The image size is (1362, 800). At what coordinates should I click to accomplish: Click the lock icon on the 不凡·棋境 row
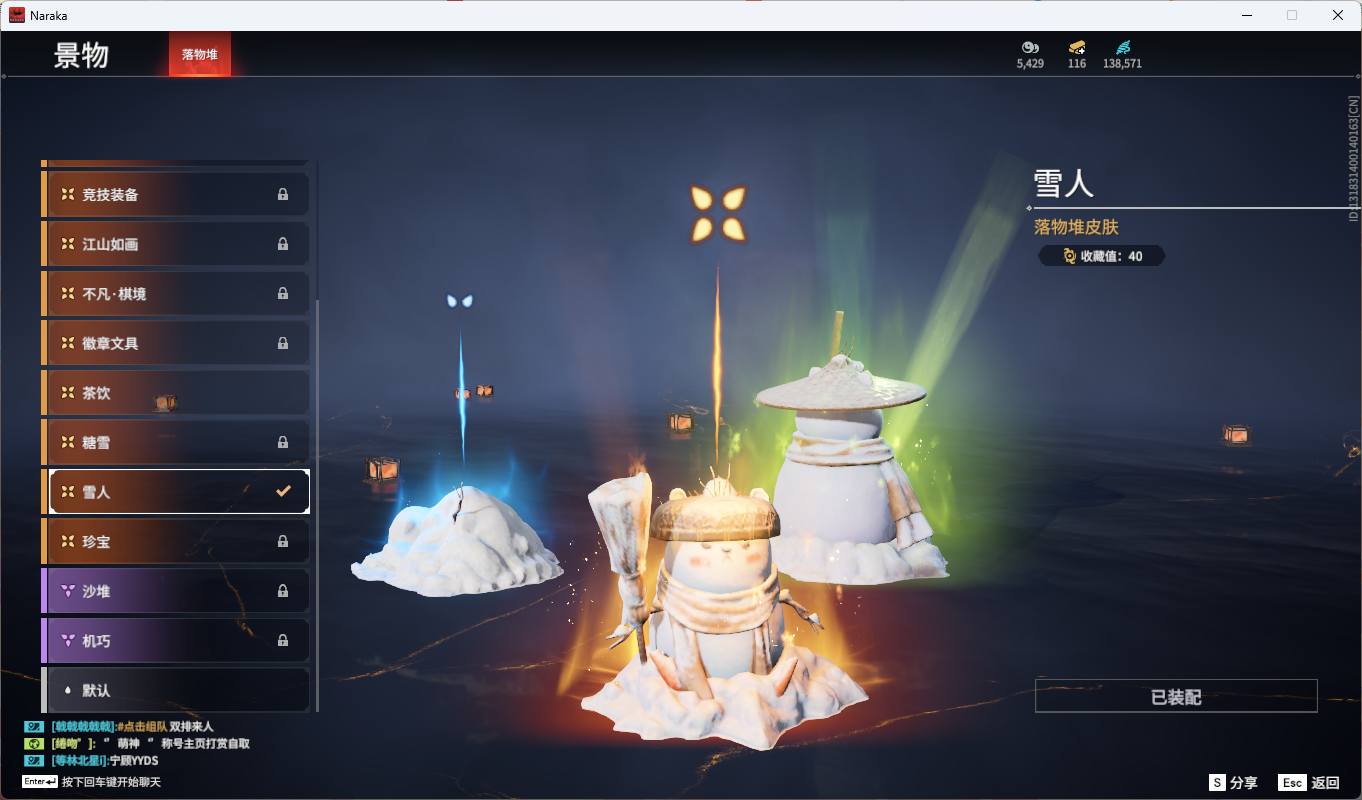(x=283, y=294)
